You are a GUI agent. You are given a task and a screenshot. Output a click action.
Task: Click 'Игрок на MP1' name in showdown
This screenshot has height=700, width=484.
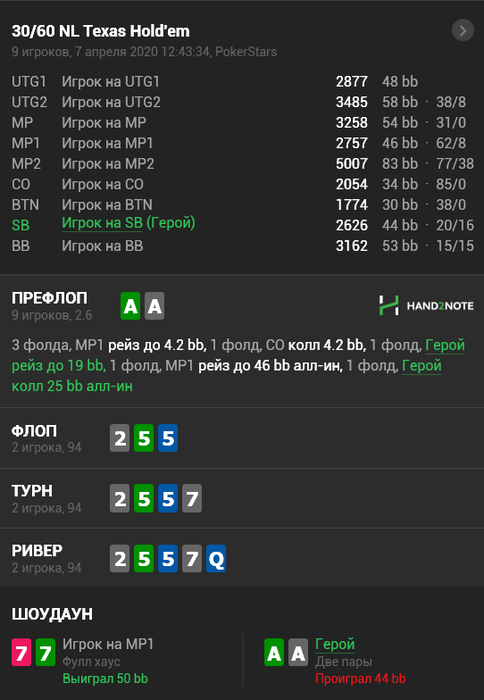pyautogui.click(x=108, y=644)
